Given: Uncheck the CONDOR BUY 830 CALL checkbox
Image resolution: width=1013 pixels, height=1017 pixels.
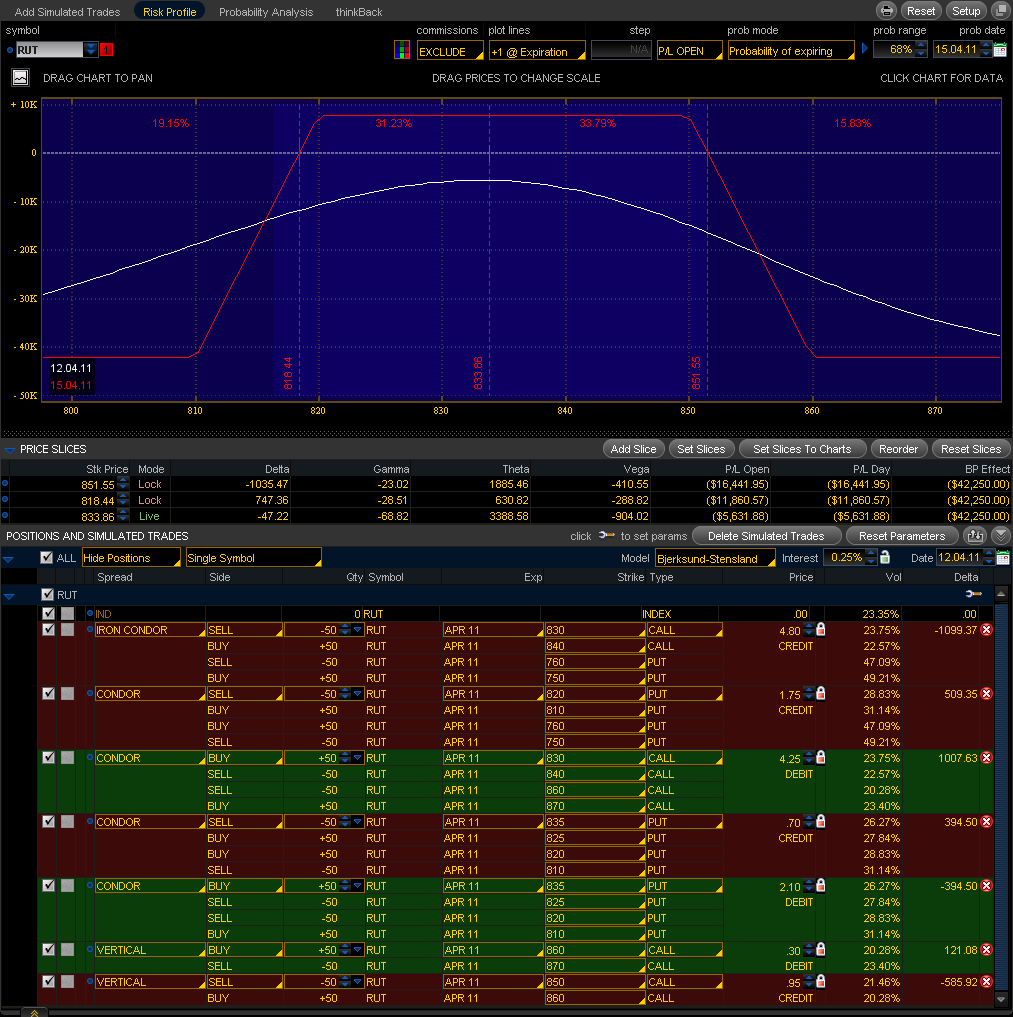Looking at the screenshot, I should pos(48,758).
